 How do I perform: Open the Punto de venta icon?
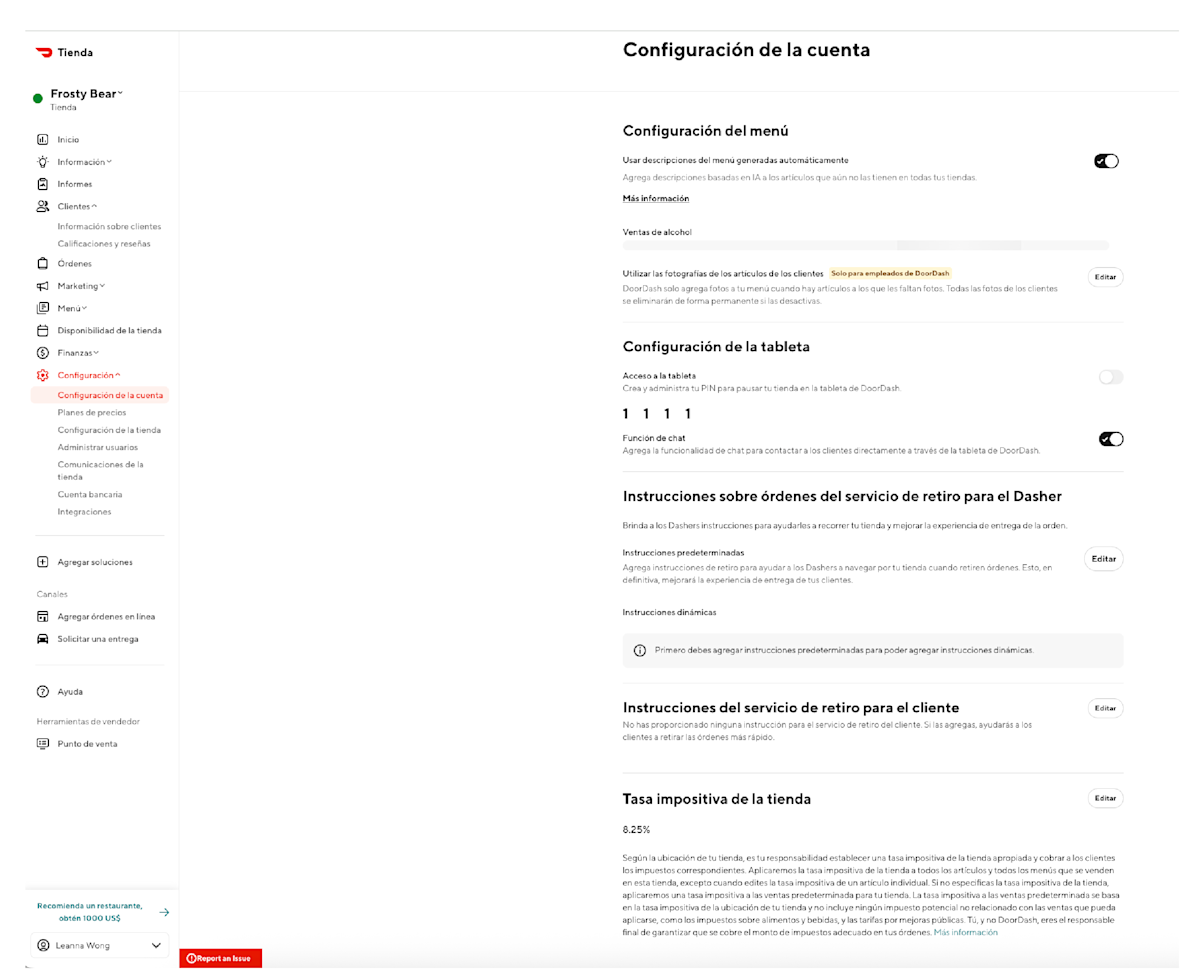pyautogui.click(x=42, y=743)
